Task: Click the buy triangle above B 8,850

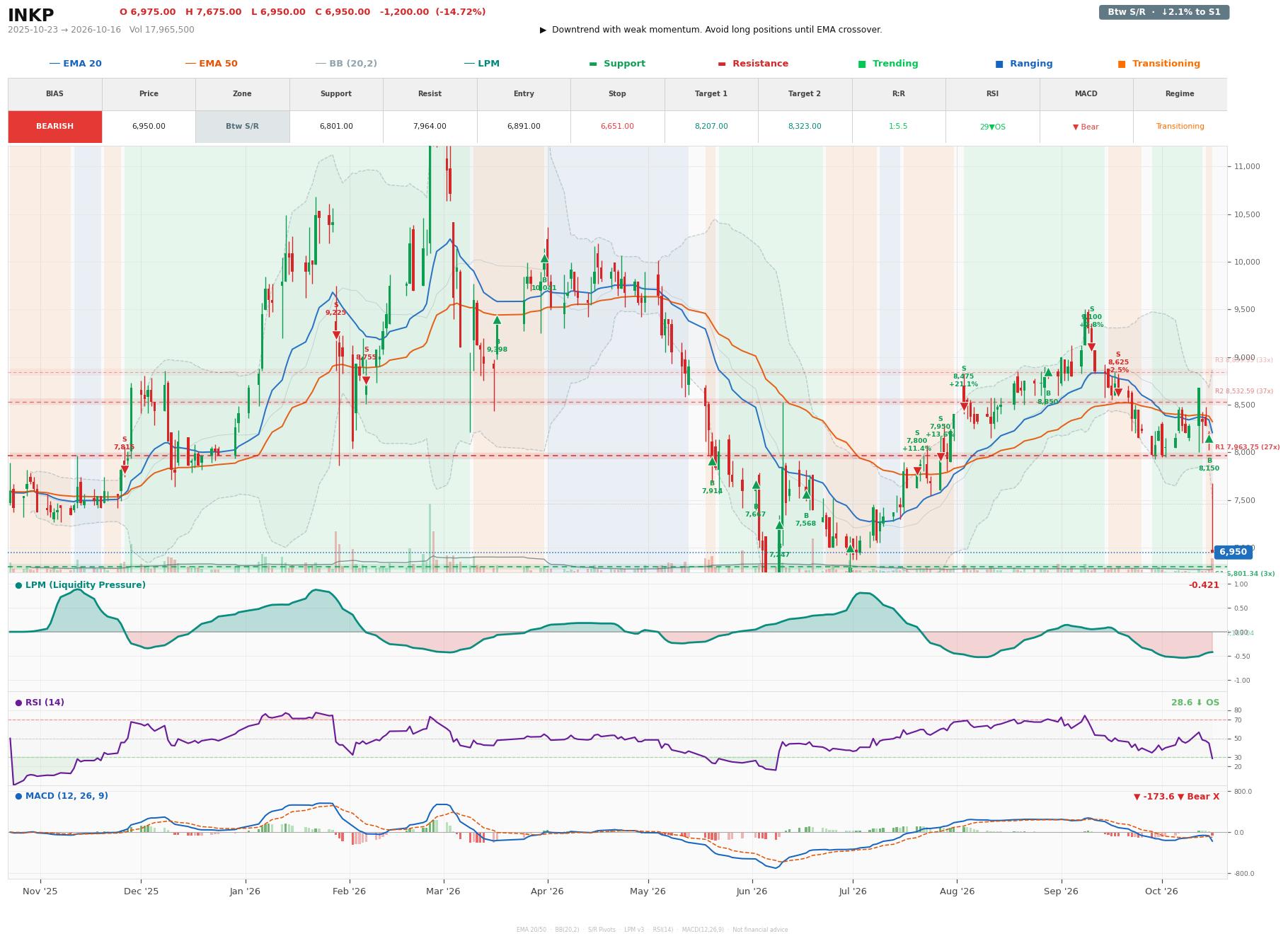Action: (1048, 372)
